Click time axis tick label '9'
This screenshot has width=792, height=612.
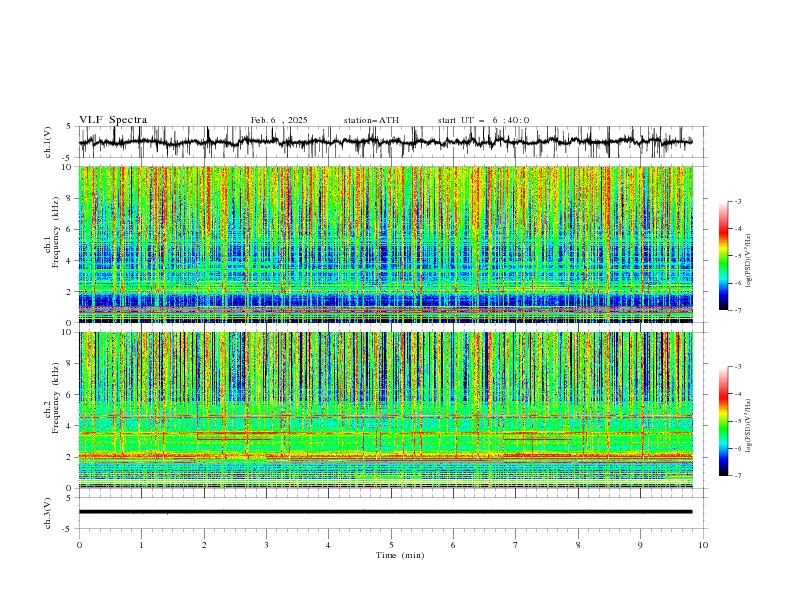[640, 545]
